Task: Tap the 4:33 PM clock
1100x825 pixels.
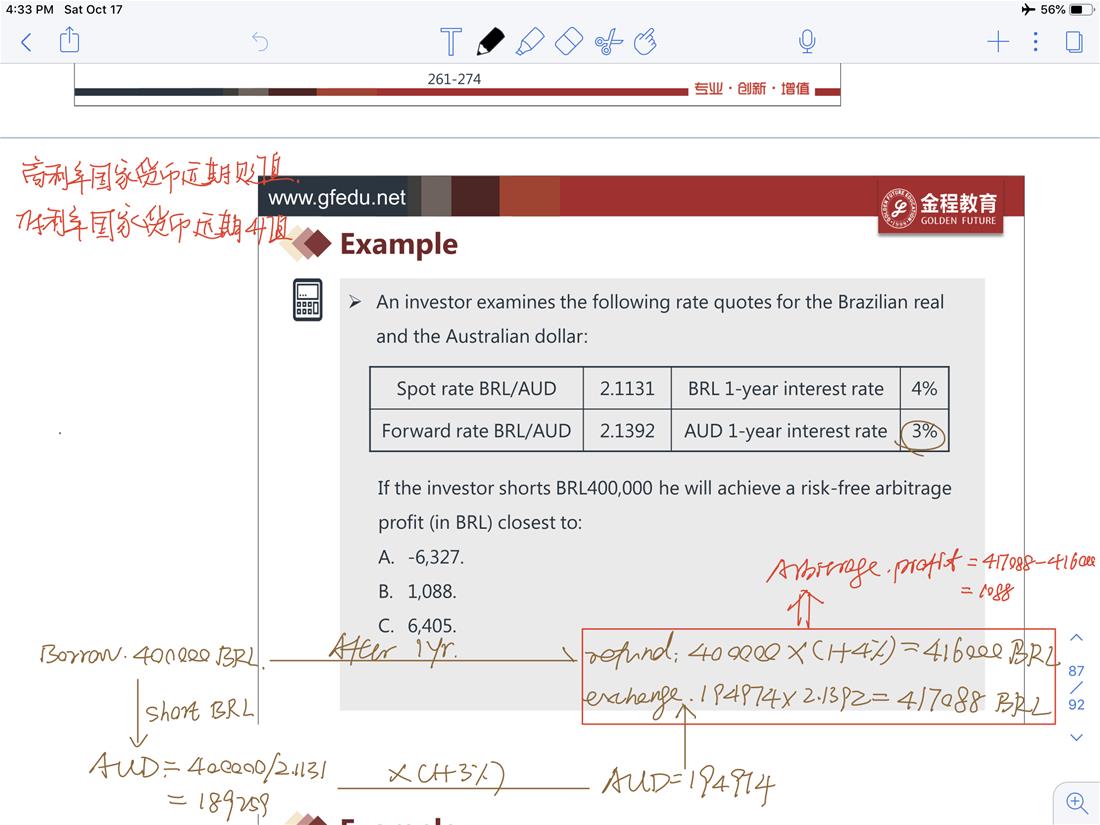Action: tap(29, 9)
